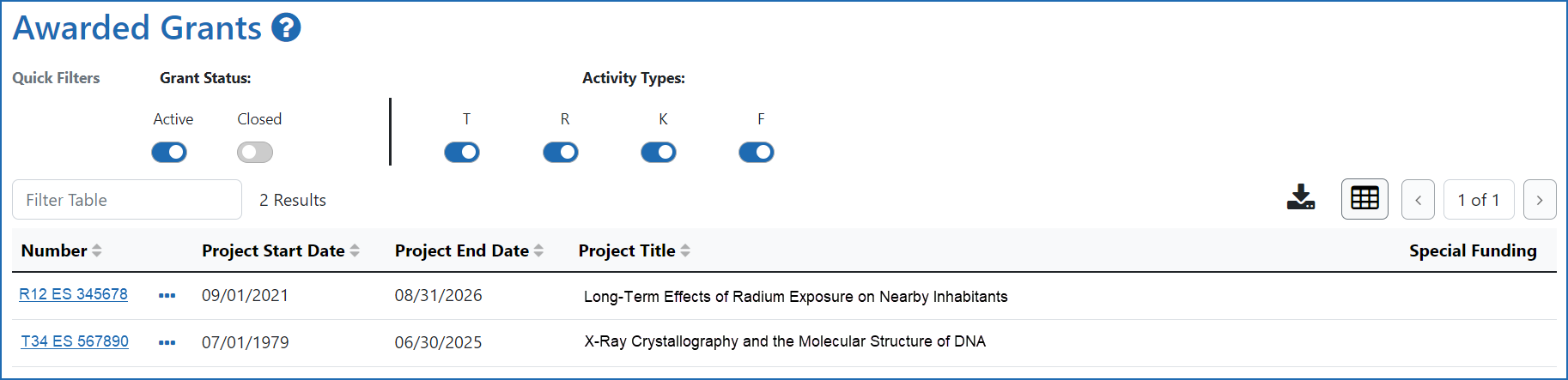Sort by Number using its sort arrows
The image size is (1568, 380).
96,250
